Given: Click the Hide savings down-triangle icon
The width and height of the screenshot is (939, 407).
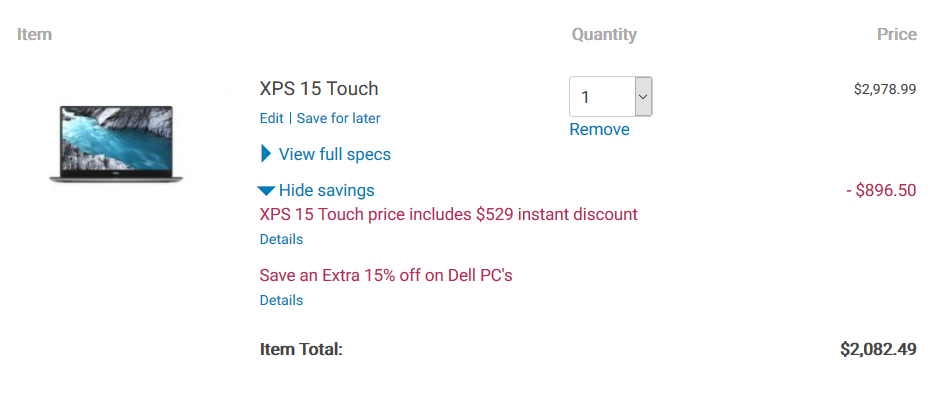Looking at the screenshot, I should pyautogui.click(x=266, y=191).
